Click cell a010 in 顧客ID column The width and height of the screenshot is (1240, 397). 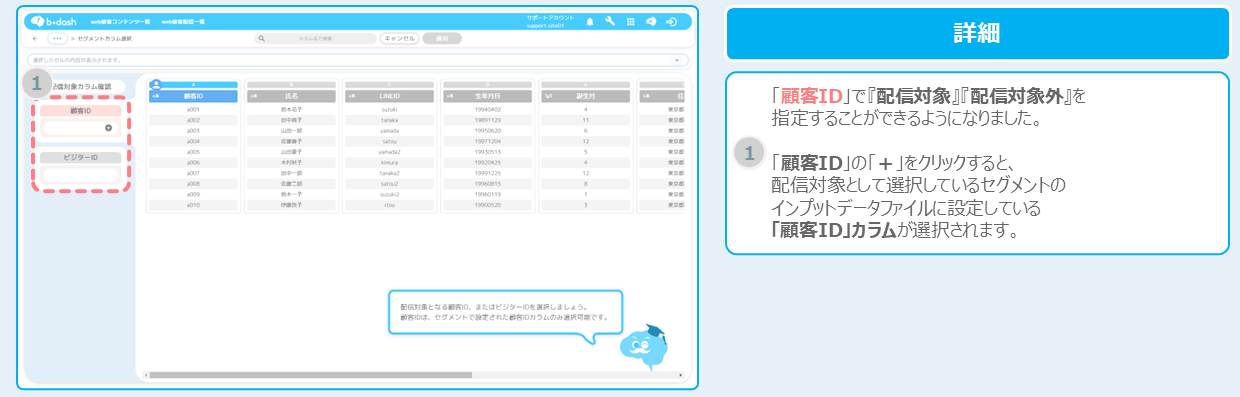(x=193, y=205)
